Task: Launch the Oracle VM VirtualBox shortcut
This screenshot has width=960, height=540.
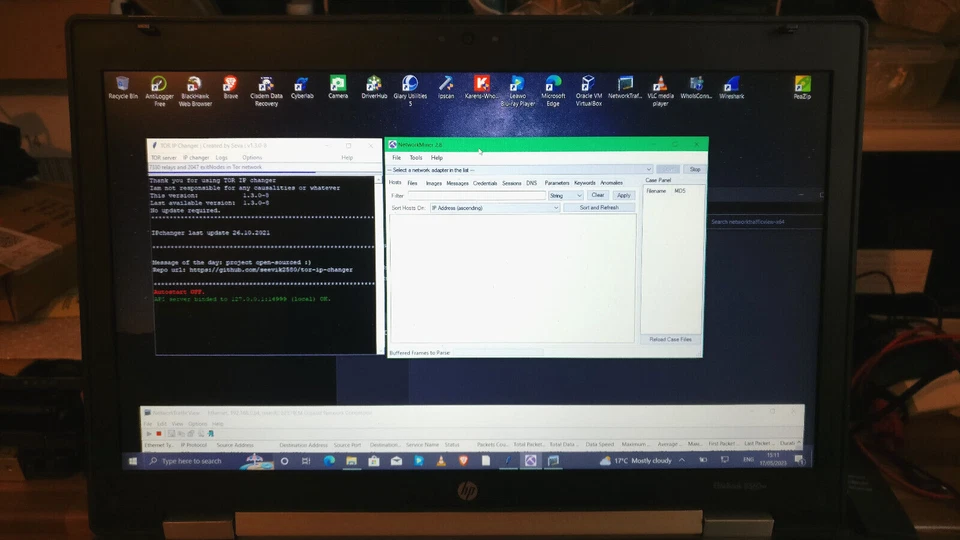Action: tap(588, 91)
